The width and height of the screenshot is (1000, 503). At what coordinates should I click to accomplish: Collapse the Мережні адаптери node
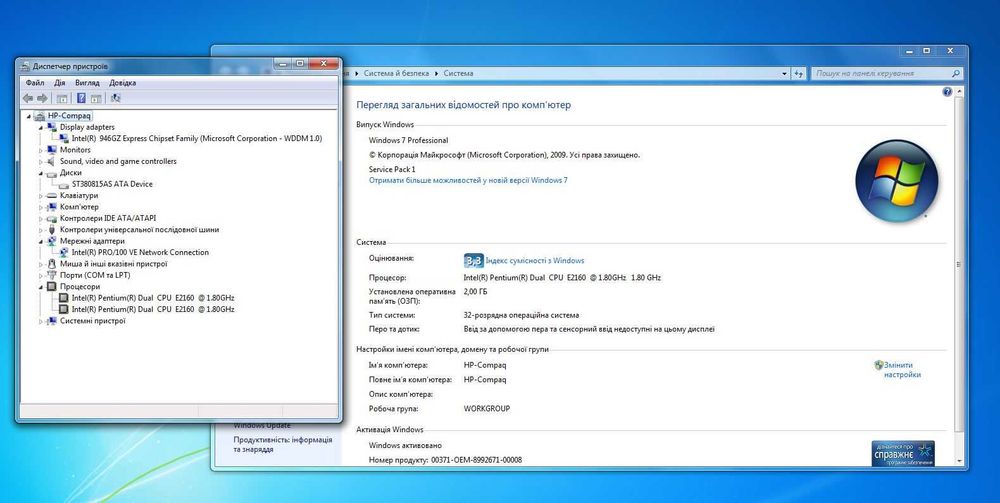click(x=41, y=242)
